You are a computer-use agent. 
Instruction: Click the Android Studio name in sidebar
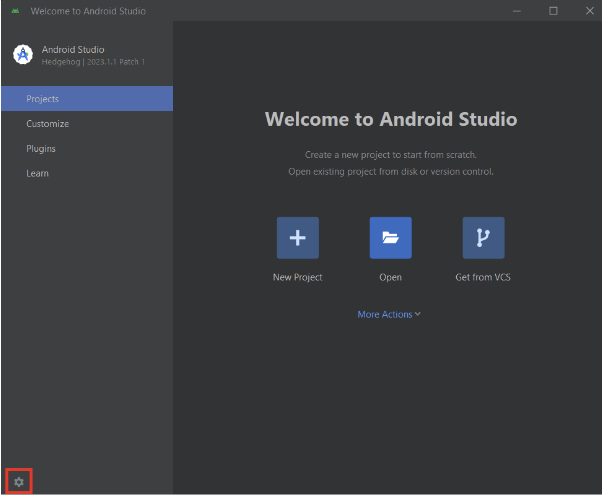point(73,50)
